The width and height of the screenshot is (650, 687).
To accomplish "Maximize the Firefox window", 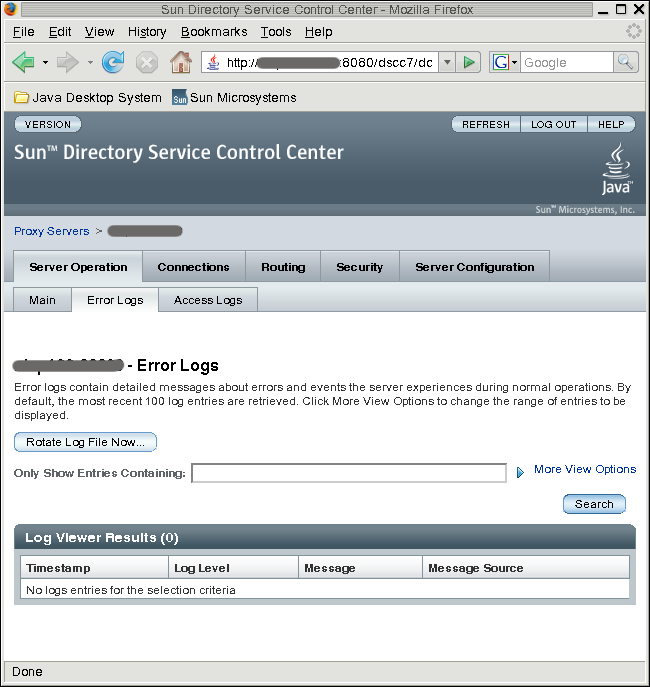I will click(x=621, y=9).
